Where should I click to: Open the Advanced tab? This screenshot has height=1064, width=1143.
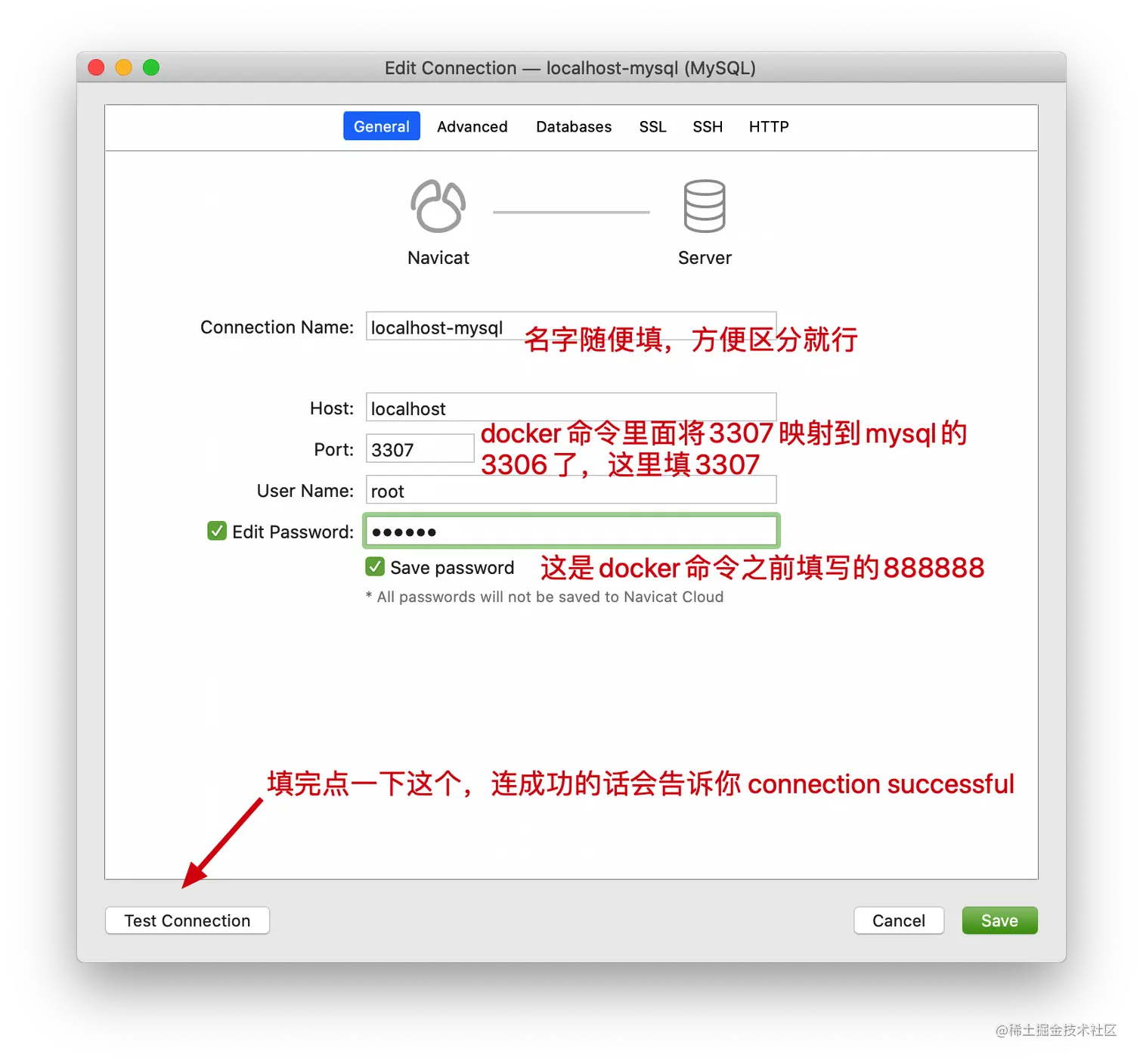click(472, 126)
